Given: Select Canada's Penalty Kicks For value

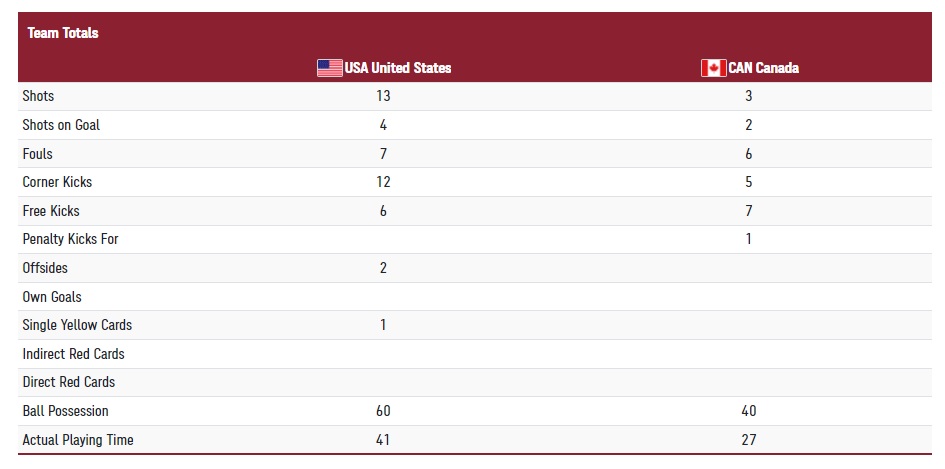Looking at the screenshot, I should 749,239.
